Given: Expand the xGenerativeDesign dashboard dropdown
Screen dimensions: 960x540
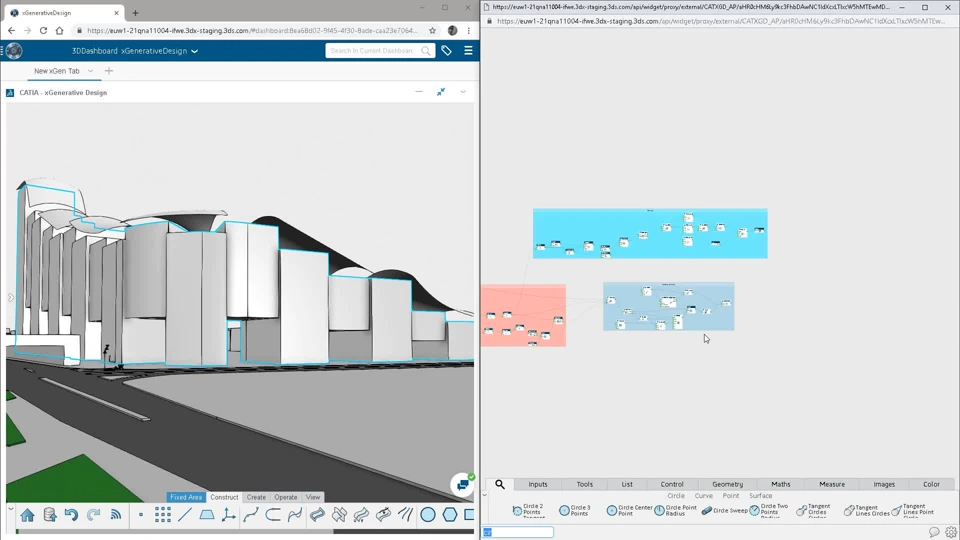Looking at the screenshot, I should pos(195,51).
